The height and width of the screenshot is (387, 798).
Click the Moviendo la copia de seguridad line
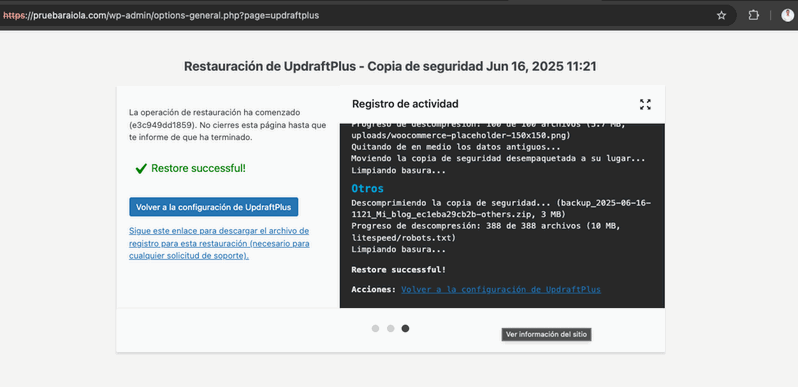(498, 159)
